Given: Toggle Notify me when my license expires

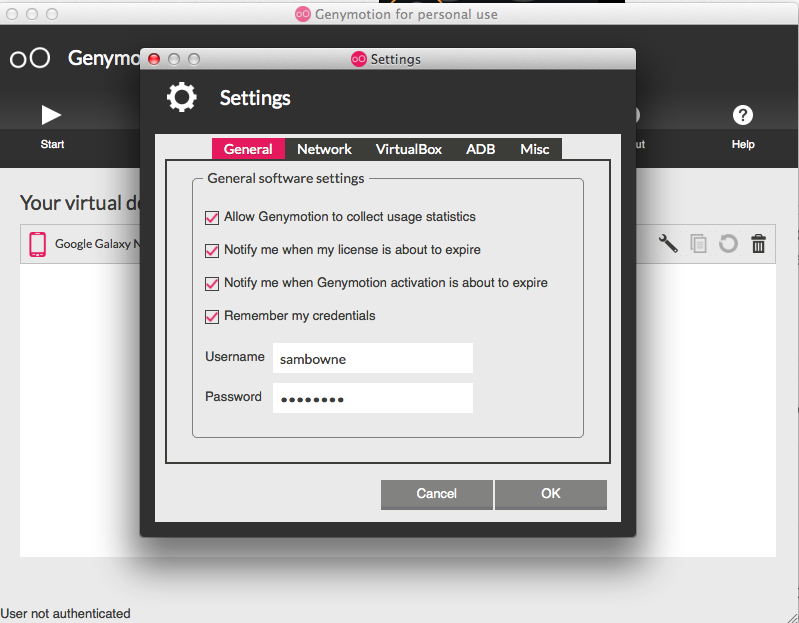Looking at the screenshot, I should tap(211, 251).
